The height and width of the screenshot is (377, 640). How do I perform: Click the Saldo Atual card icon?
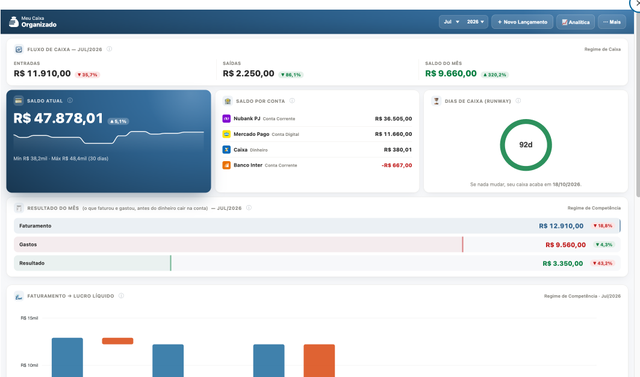pyautogui.click(x=18, y=100)
